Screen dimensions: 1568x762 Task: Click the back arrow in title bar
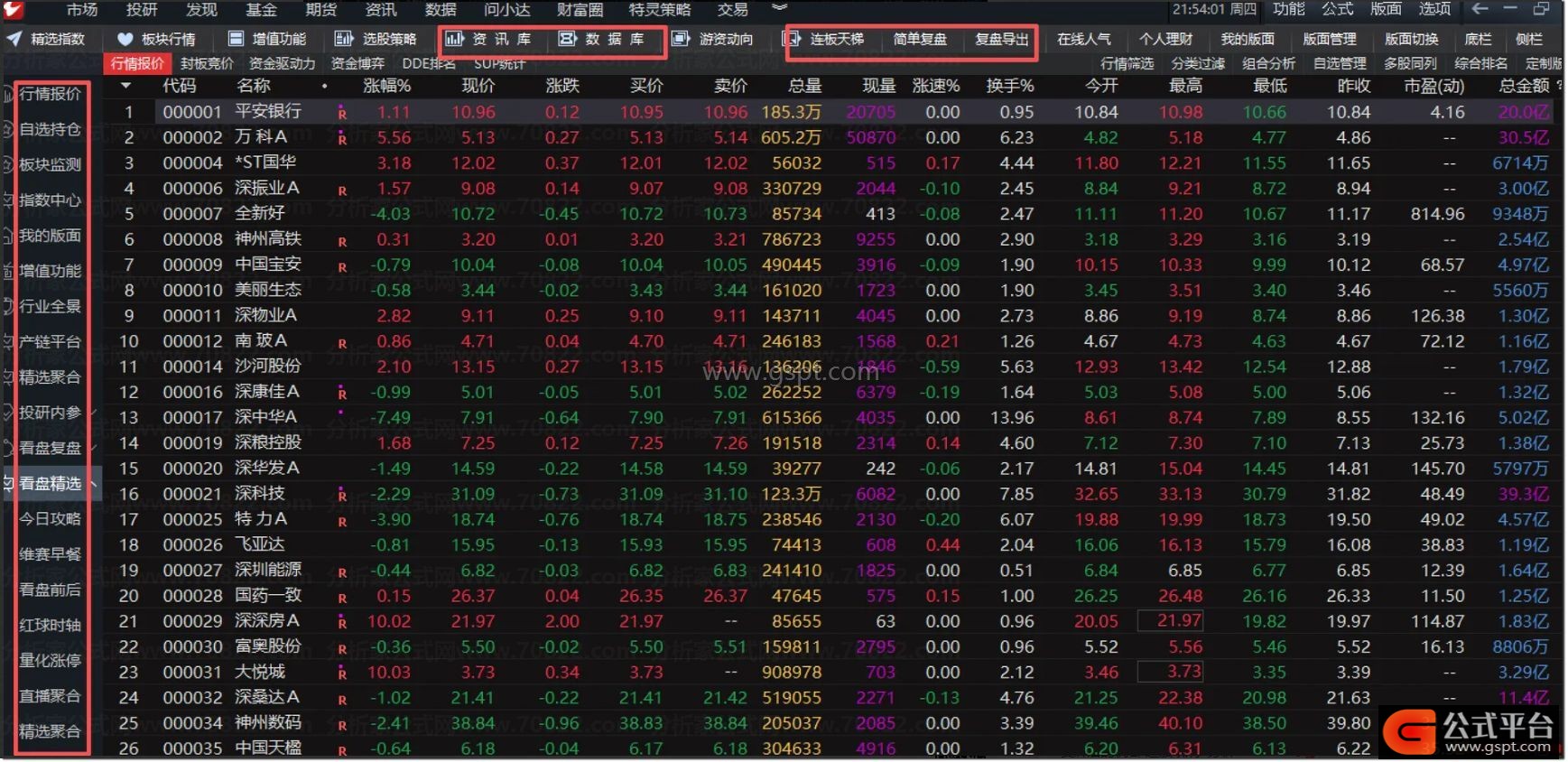(1480, 9)
